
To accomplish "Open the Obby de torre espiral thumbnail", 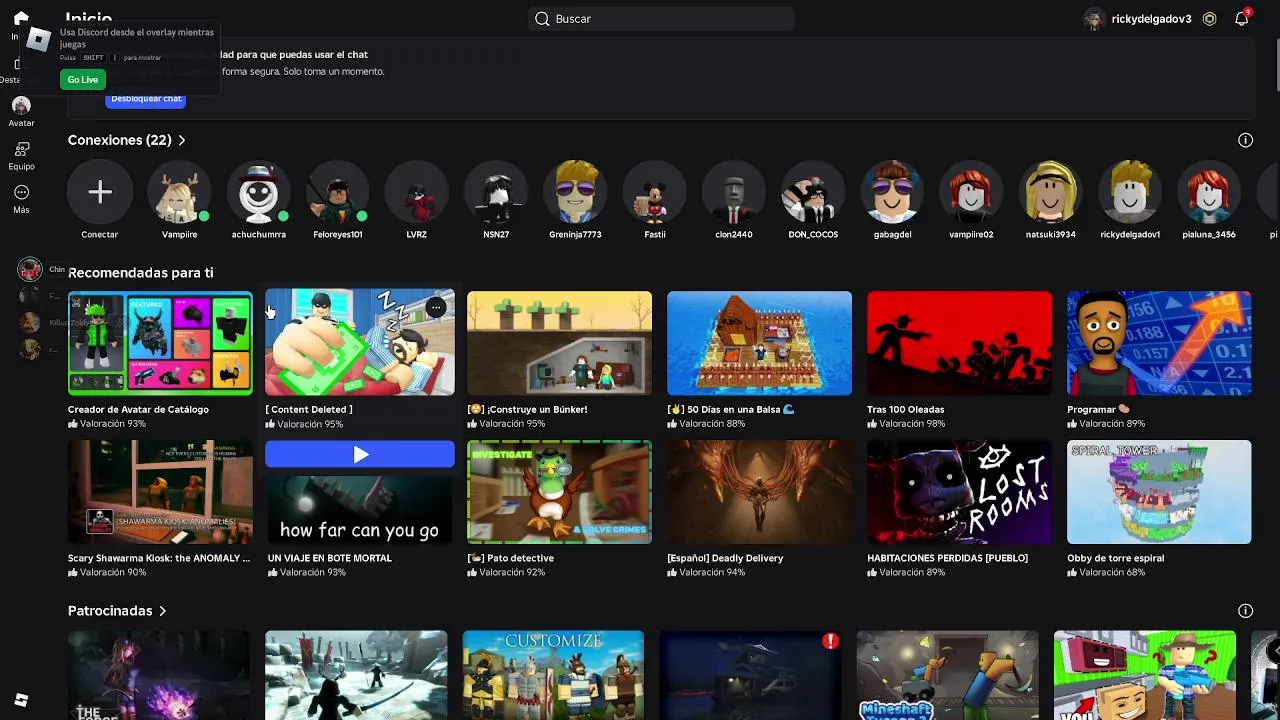I will pyautogui.click(x=1159, y=492).
